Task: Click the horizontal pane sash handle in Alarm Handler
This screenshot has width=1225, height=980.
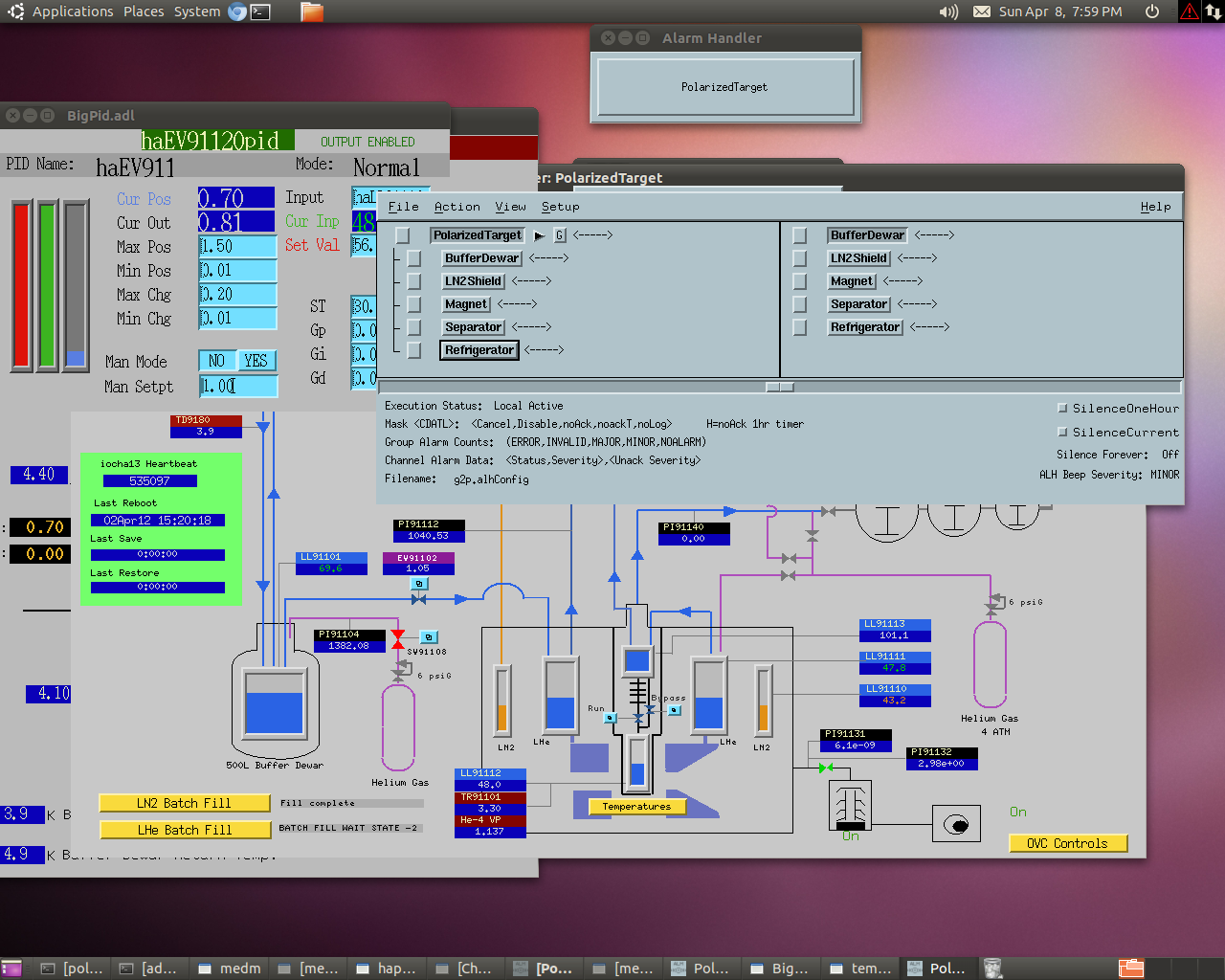Action: click(780, 387)
